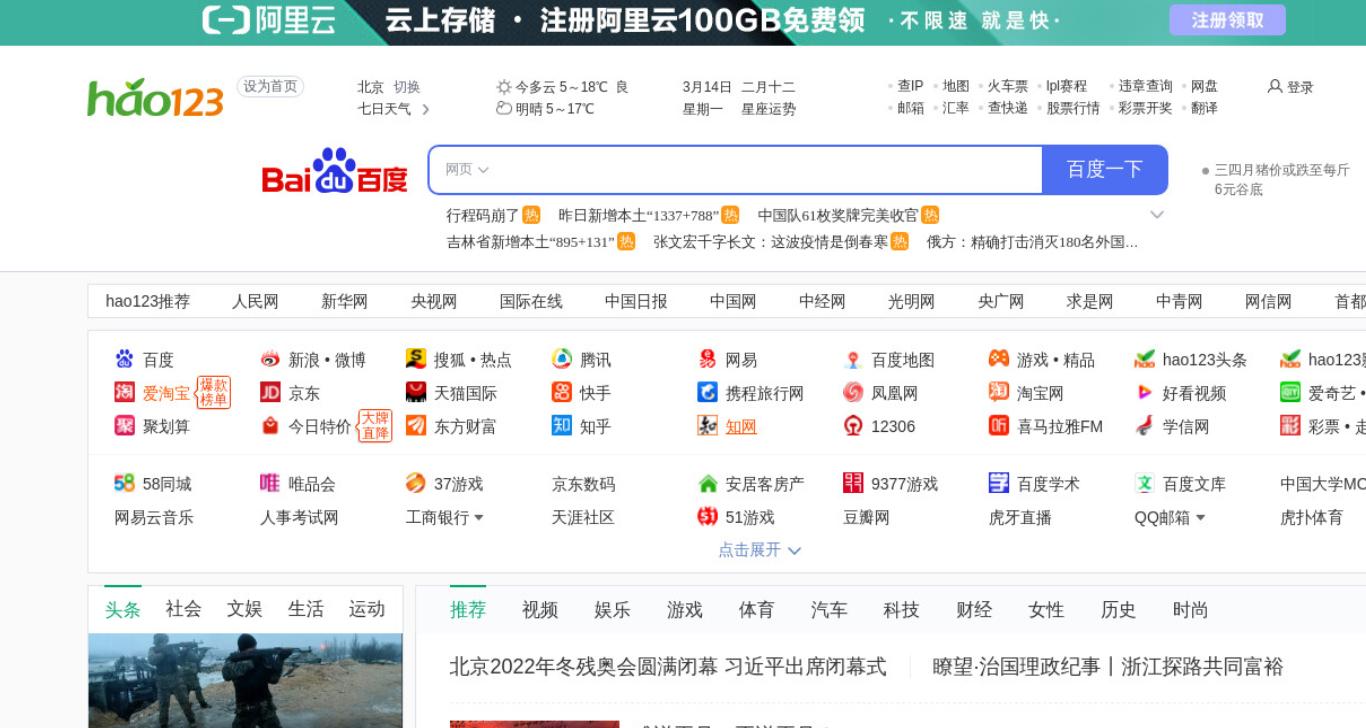Screen dimensions: 1366x728
Task: Click the 东方财富 icon
Action: [416, 426]
